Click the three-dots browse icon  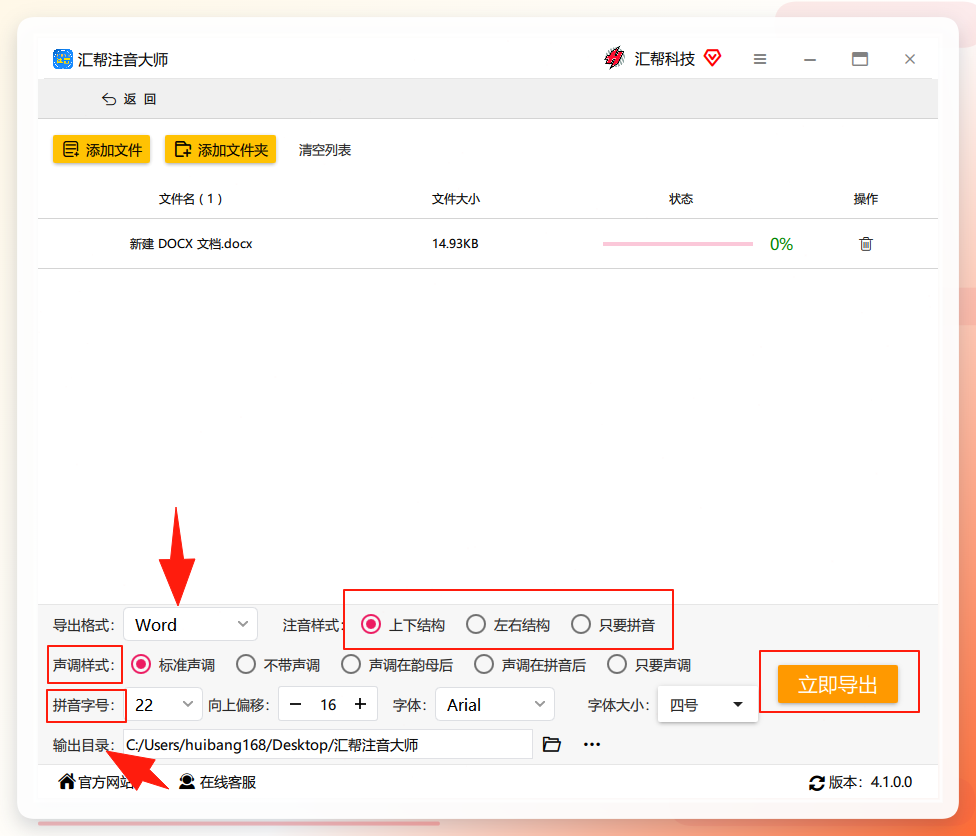[592, 744]
